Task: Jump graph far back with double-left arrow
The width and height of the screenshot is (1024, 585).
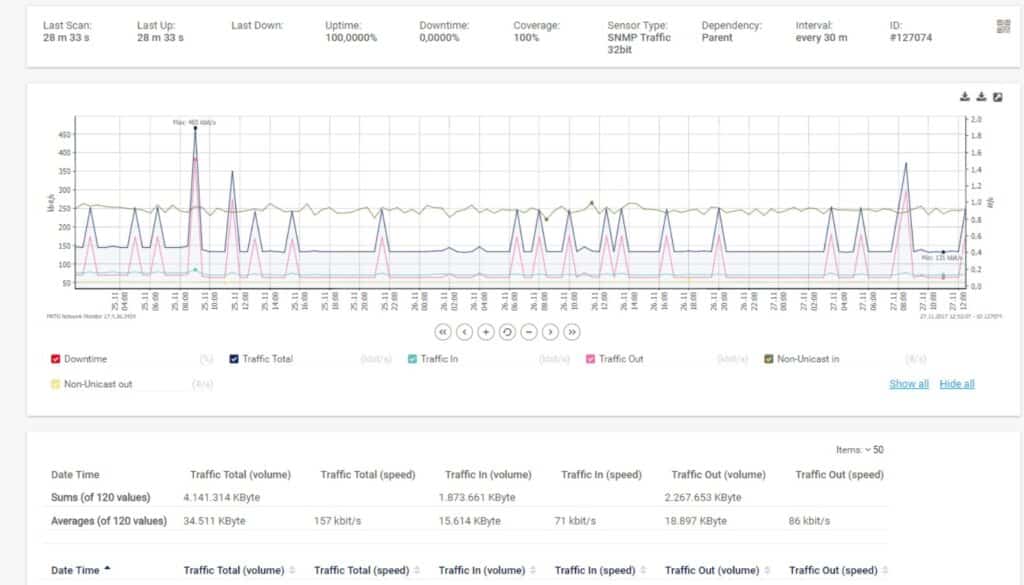Action: pyautogui.click(x=443, y=332)
